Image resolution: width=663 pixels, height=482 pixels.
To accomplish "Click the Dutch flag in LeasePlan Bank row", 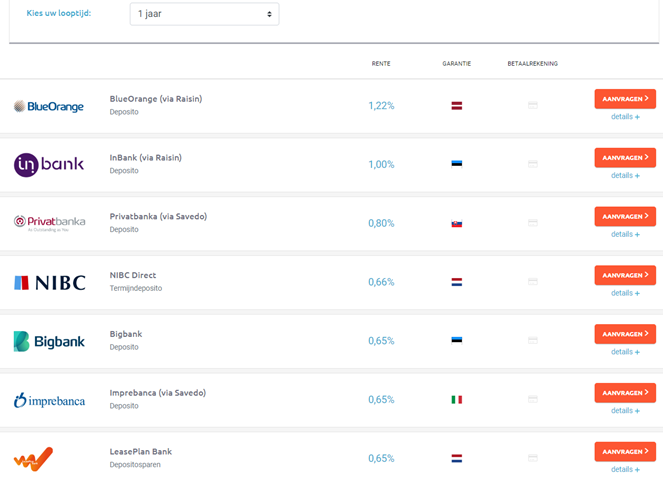I will [457, 458].
